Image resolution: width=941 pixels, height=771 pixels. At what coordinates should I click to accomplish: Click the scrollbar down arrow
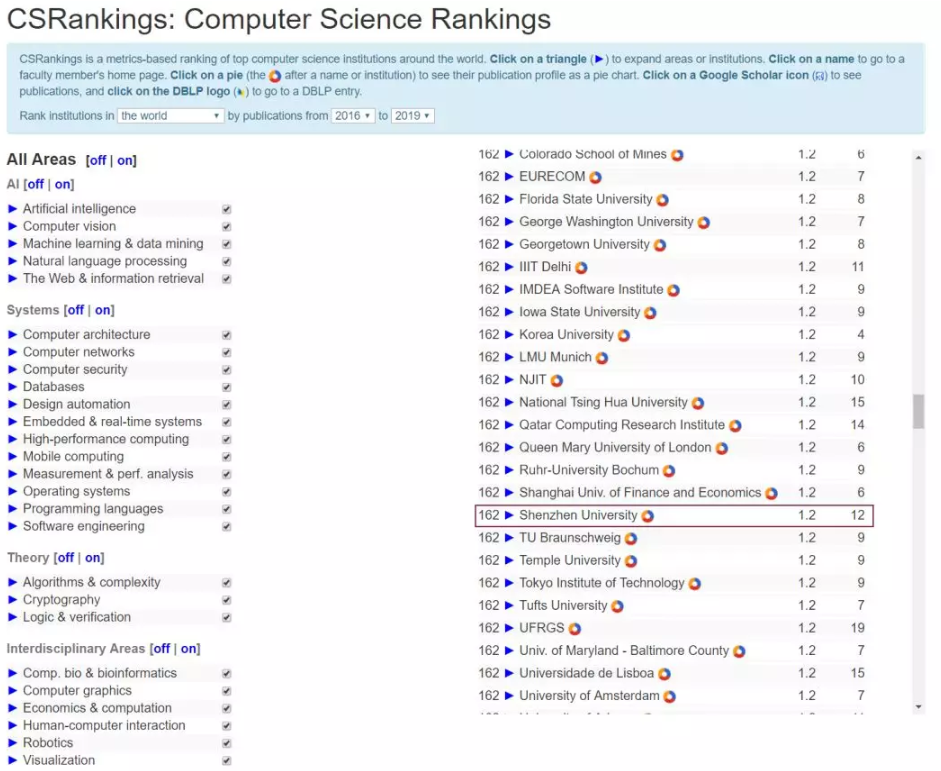point(919,707)
